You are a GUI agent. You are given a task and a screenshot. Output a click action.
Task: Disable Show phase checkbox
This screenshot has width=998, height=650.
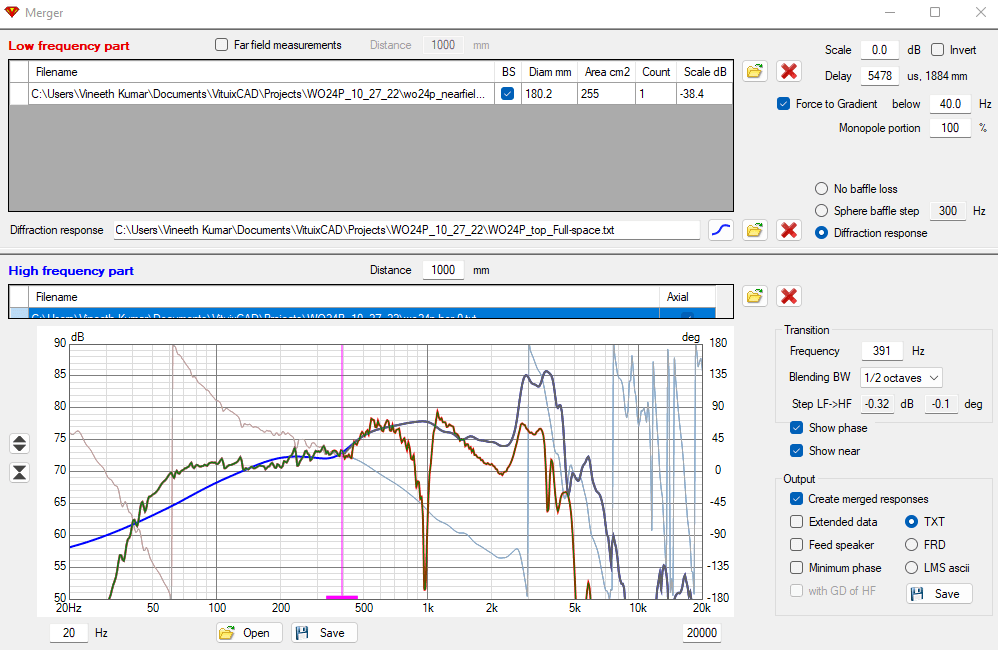[796, 428]
